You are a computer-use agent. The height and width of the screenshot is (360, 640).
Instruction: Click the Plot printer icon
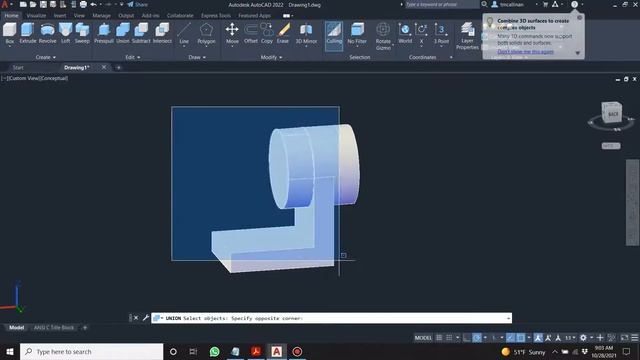(83, 4)
